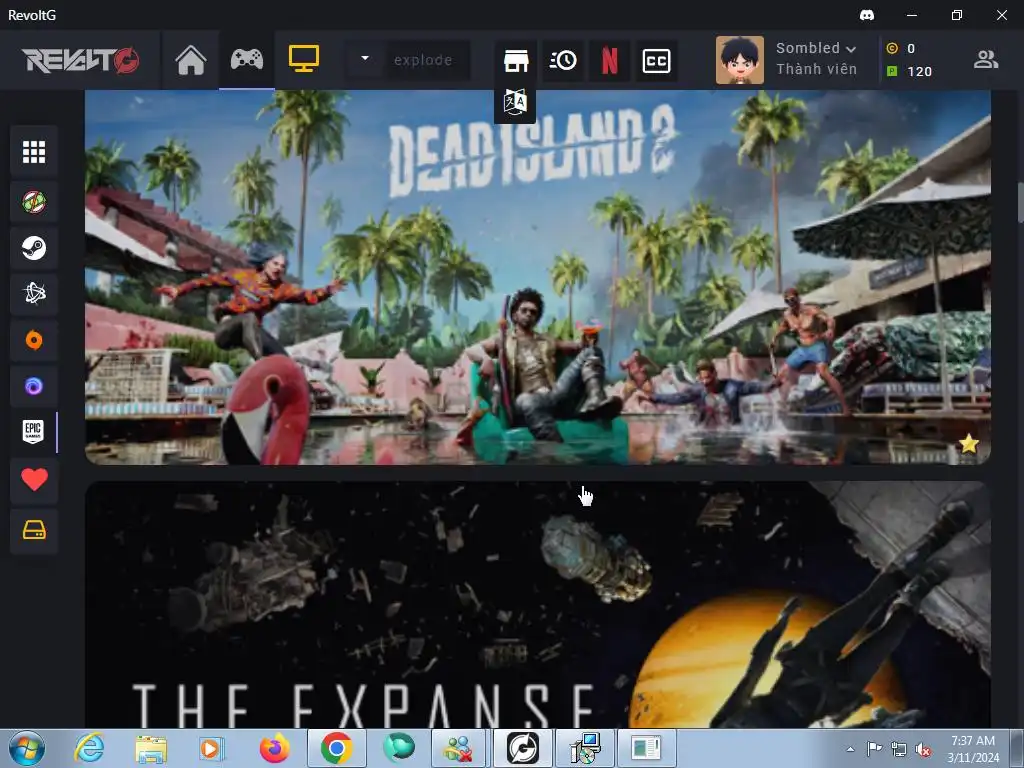1024x768 pixels.
Task: Click the points balance showing 120
Action: pos(909,71)
